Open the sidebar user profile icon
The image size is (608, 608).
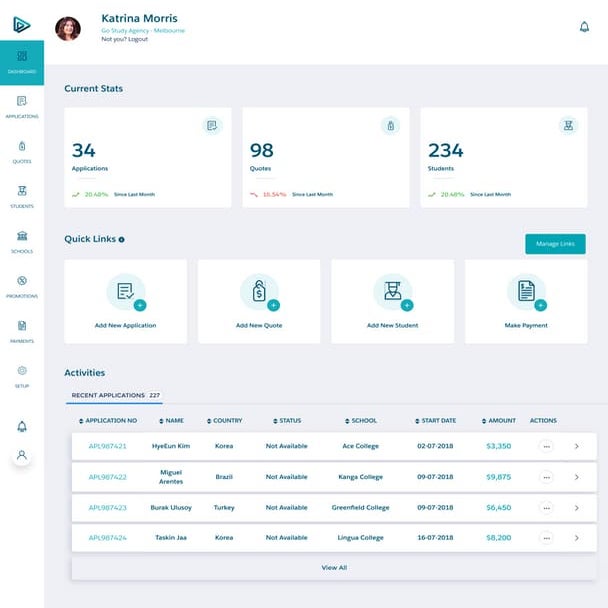(21, 455)
